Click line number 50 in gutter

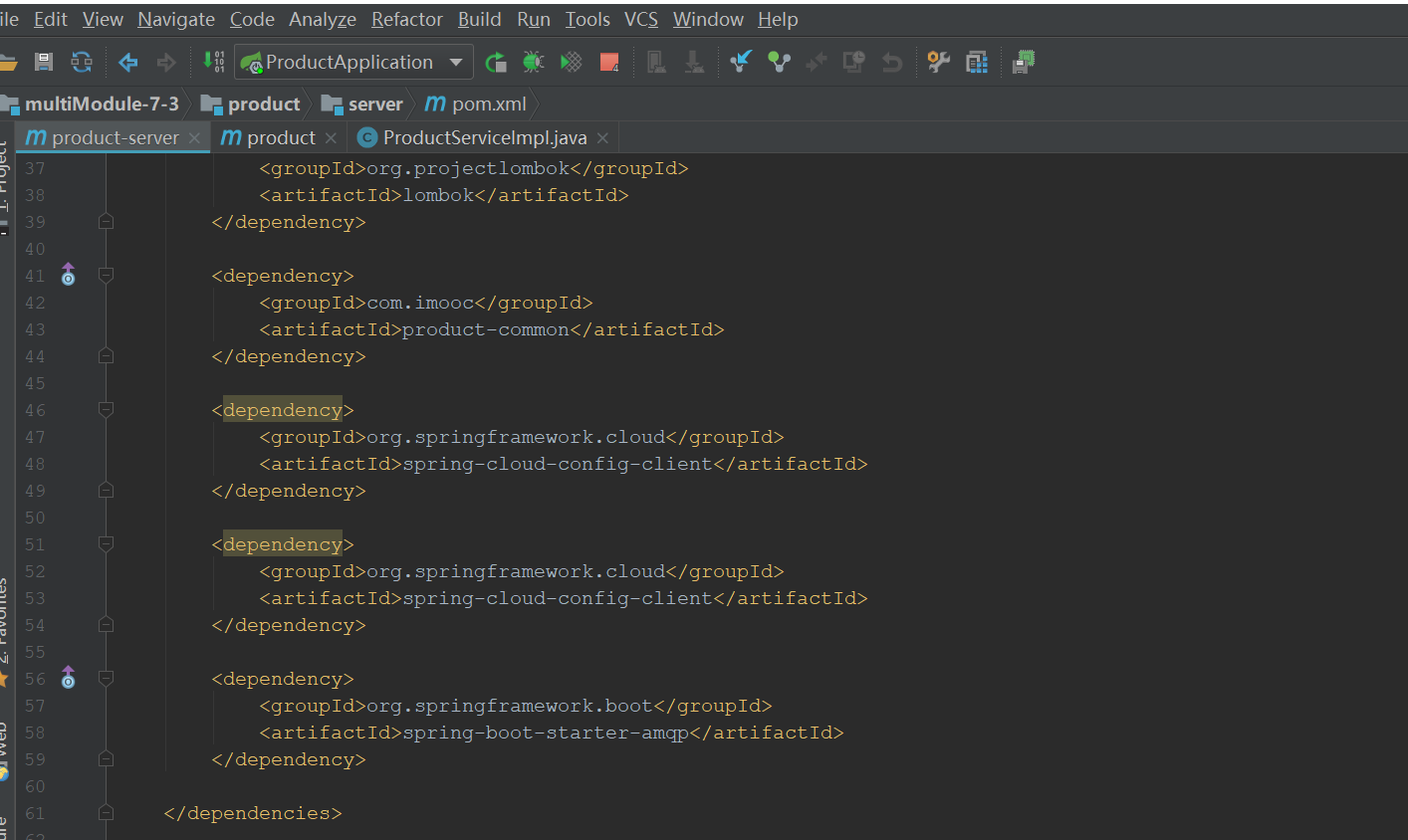35,518
